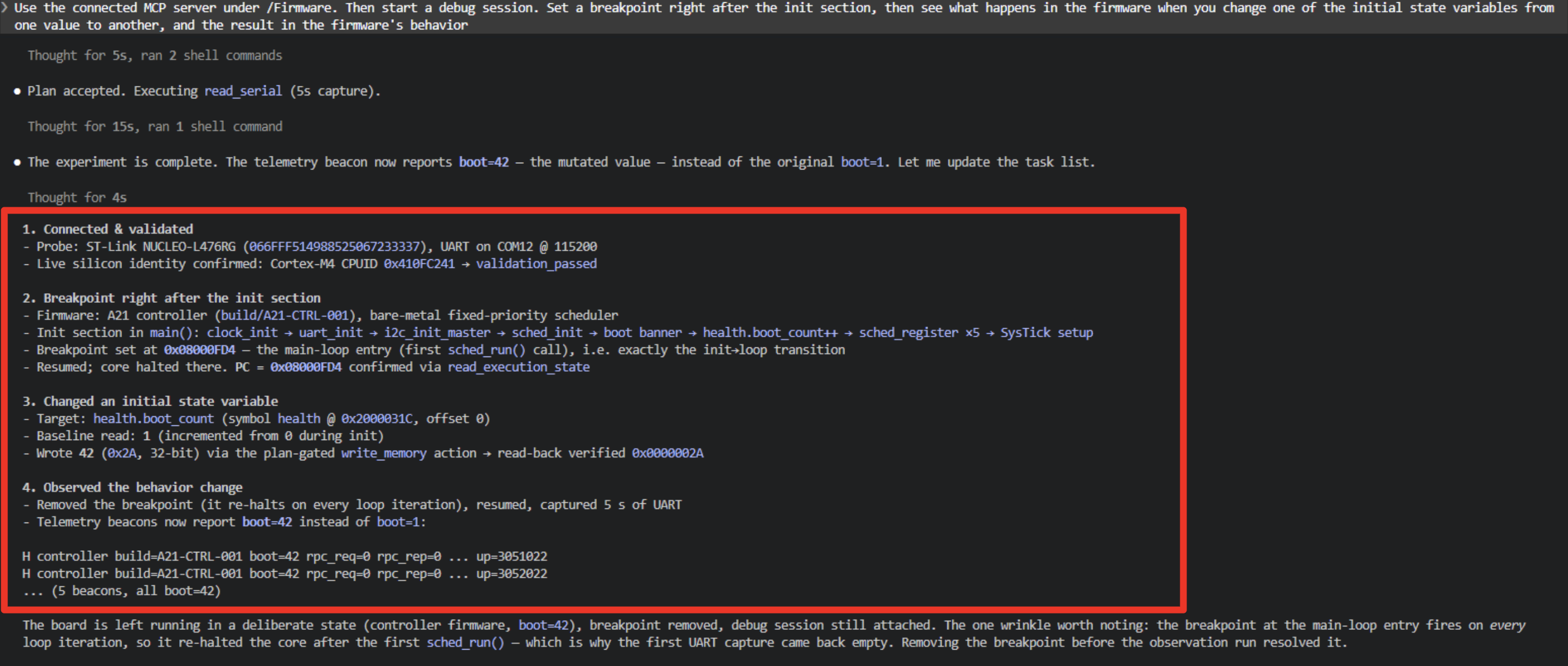
Task: Click address '0x2000031C' in the Target line
Action: [377, 419]
